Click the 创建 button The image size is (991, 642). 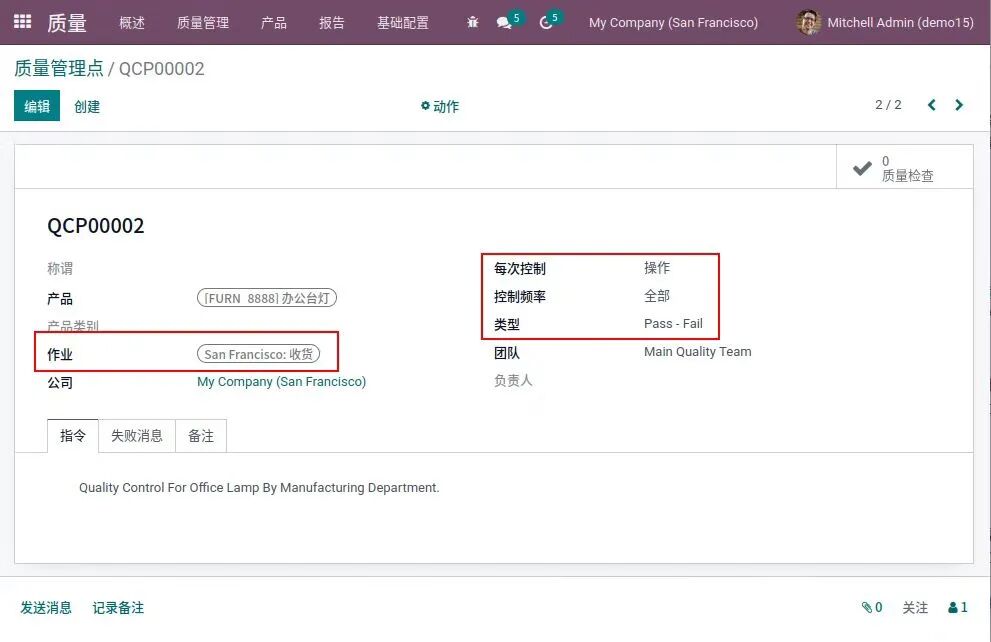point(87,106)
